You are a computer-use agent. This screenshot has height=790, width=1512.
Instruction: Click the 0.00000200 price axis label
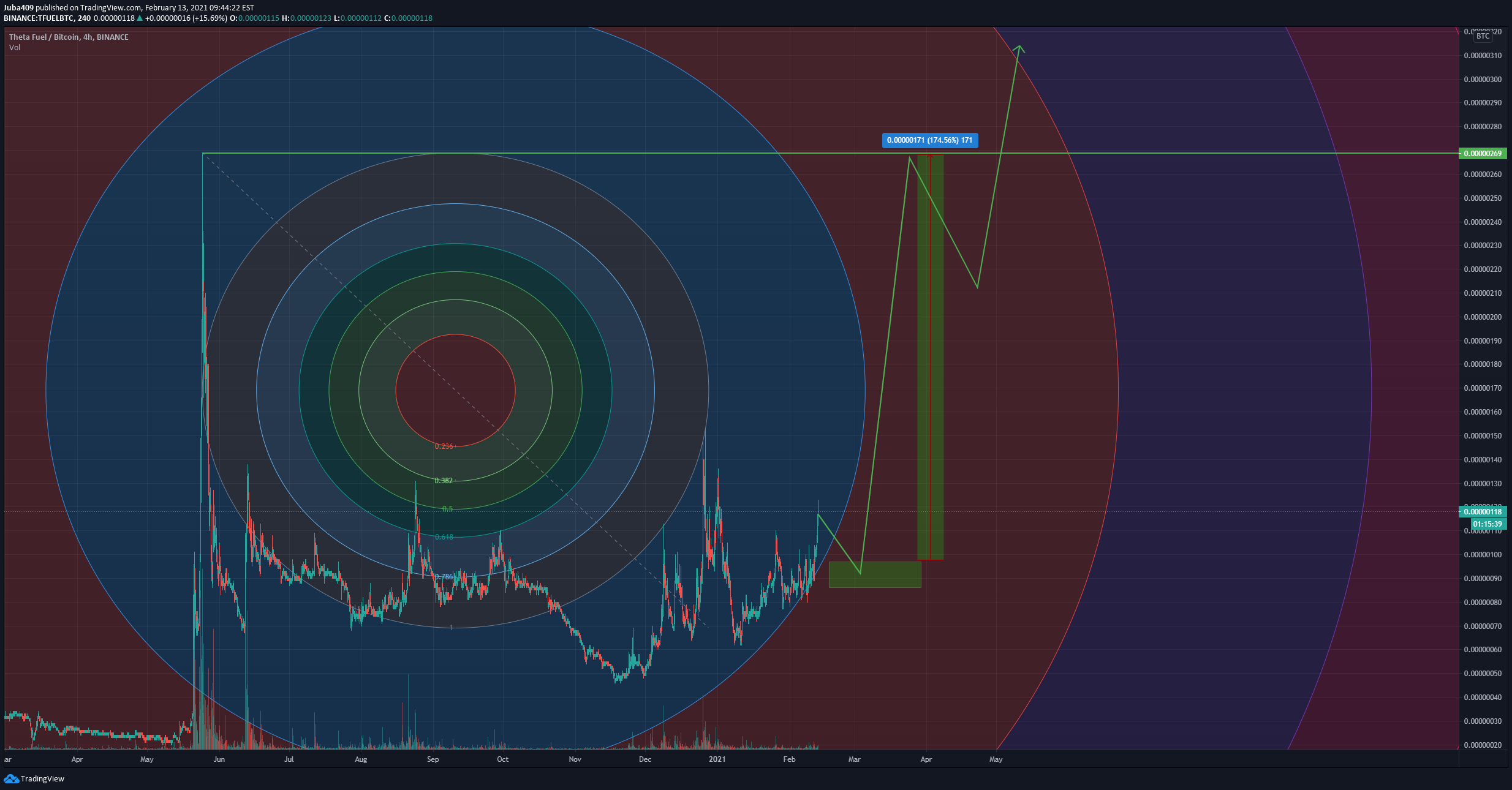(x=1483, y=317)
